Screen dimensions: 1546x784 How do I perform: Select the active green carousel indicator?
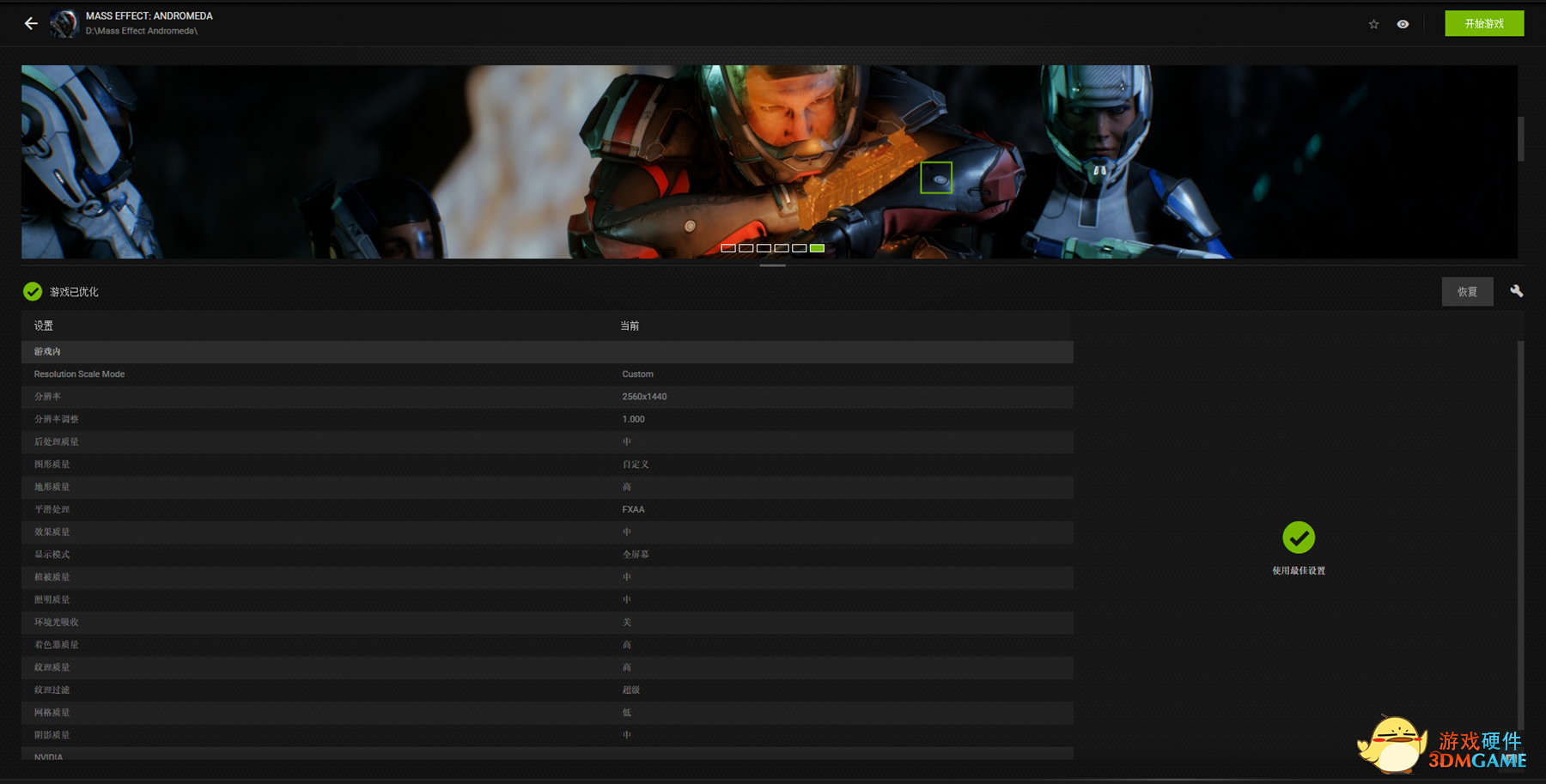tap(817, 247)
